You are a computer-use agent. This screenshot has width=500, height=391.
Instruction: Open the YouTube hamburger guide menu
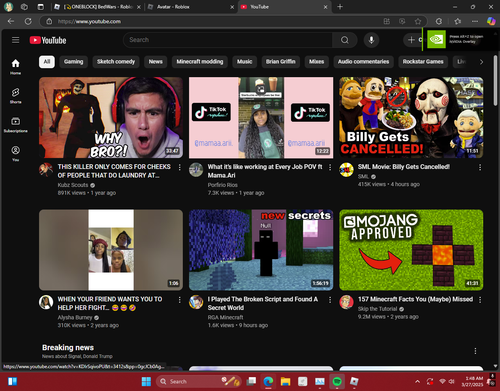click(x=15, y=40)
